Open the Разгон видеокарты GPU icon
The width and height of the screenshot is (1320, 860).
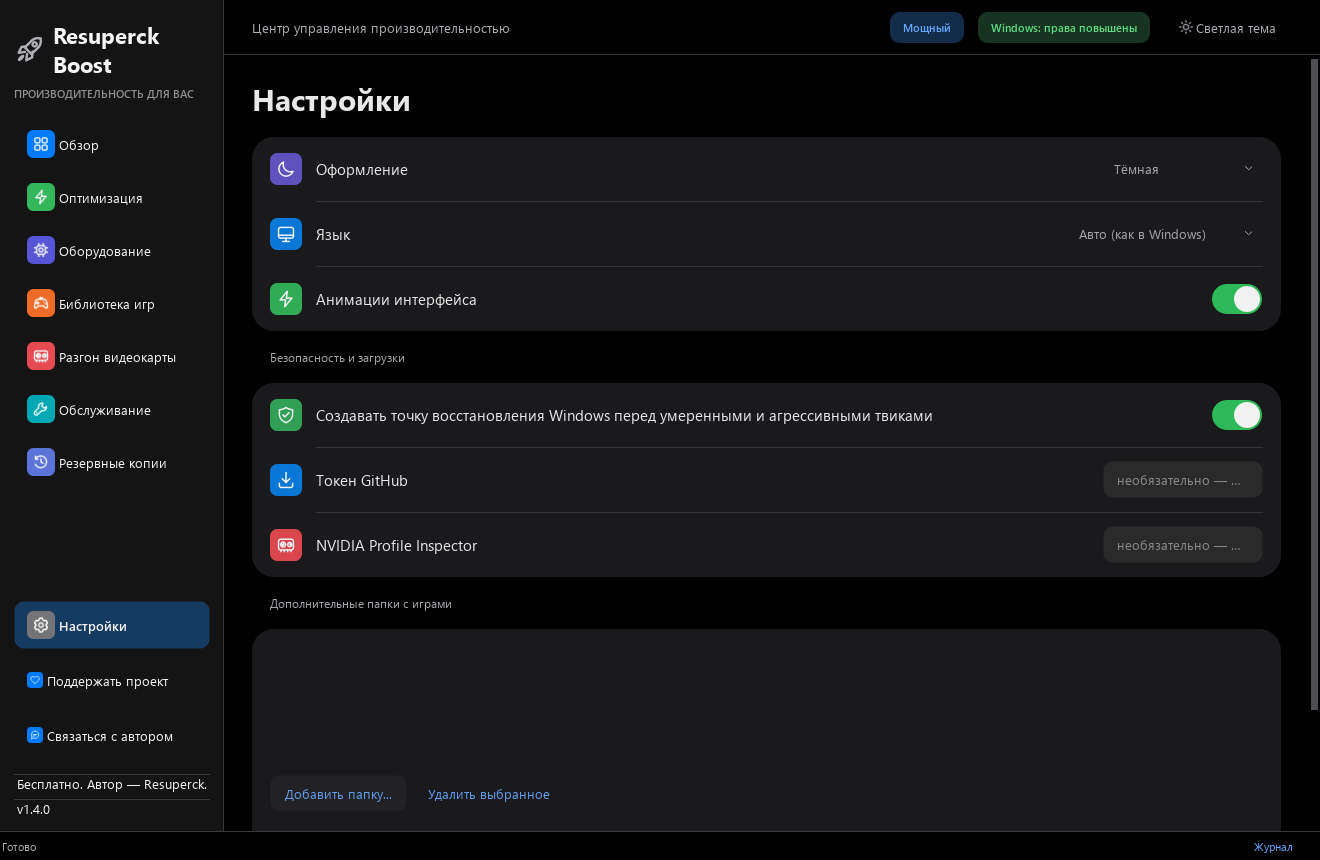click(x=41, y=357)
